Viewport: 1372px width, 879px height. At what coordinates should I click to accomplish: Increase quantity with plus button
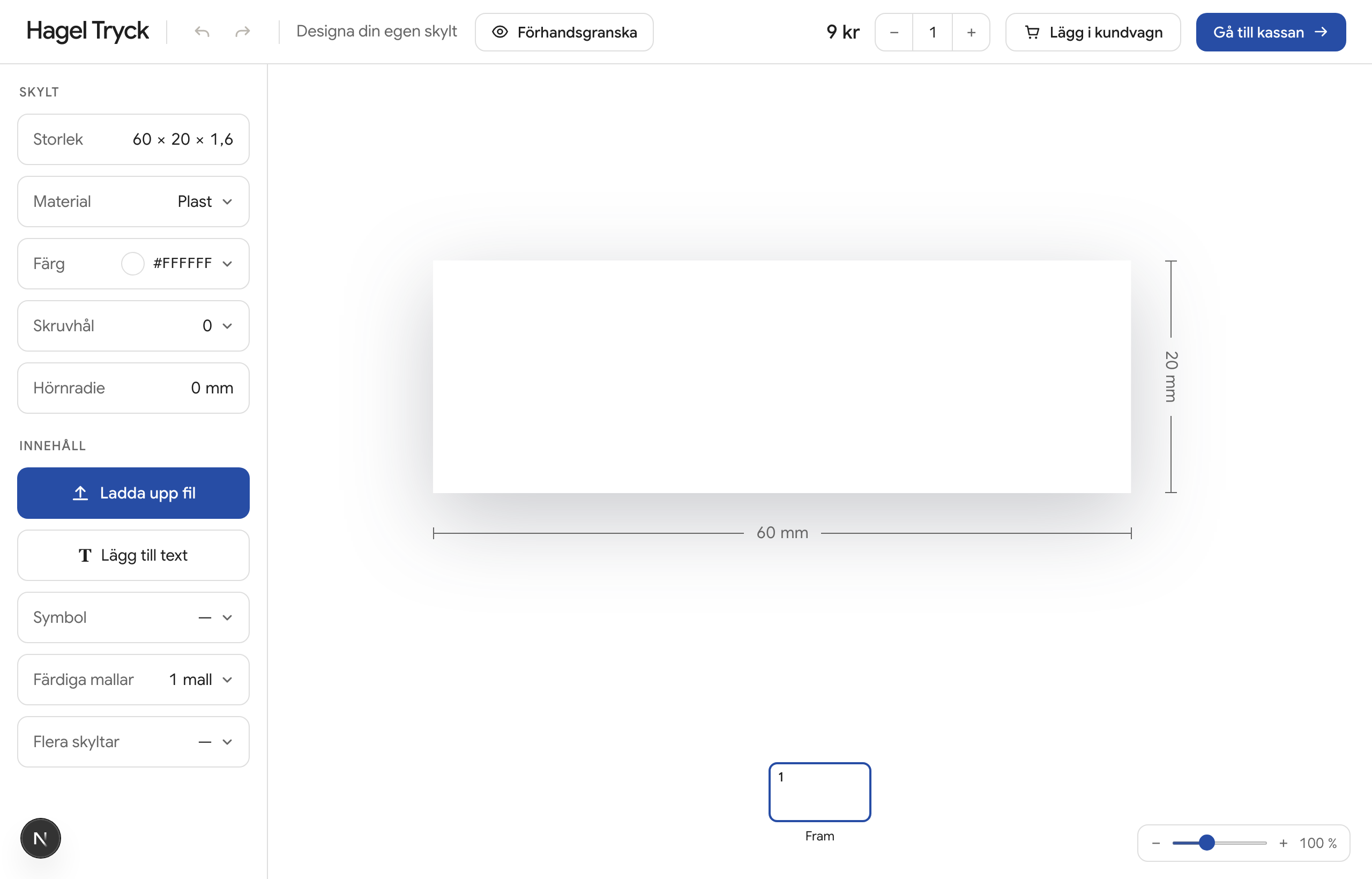(971, 33)
